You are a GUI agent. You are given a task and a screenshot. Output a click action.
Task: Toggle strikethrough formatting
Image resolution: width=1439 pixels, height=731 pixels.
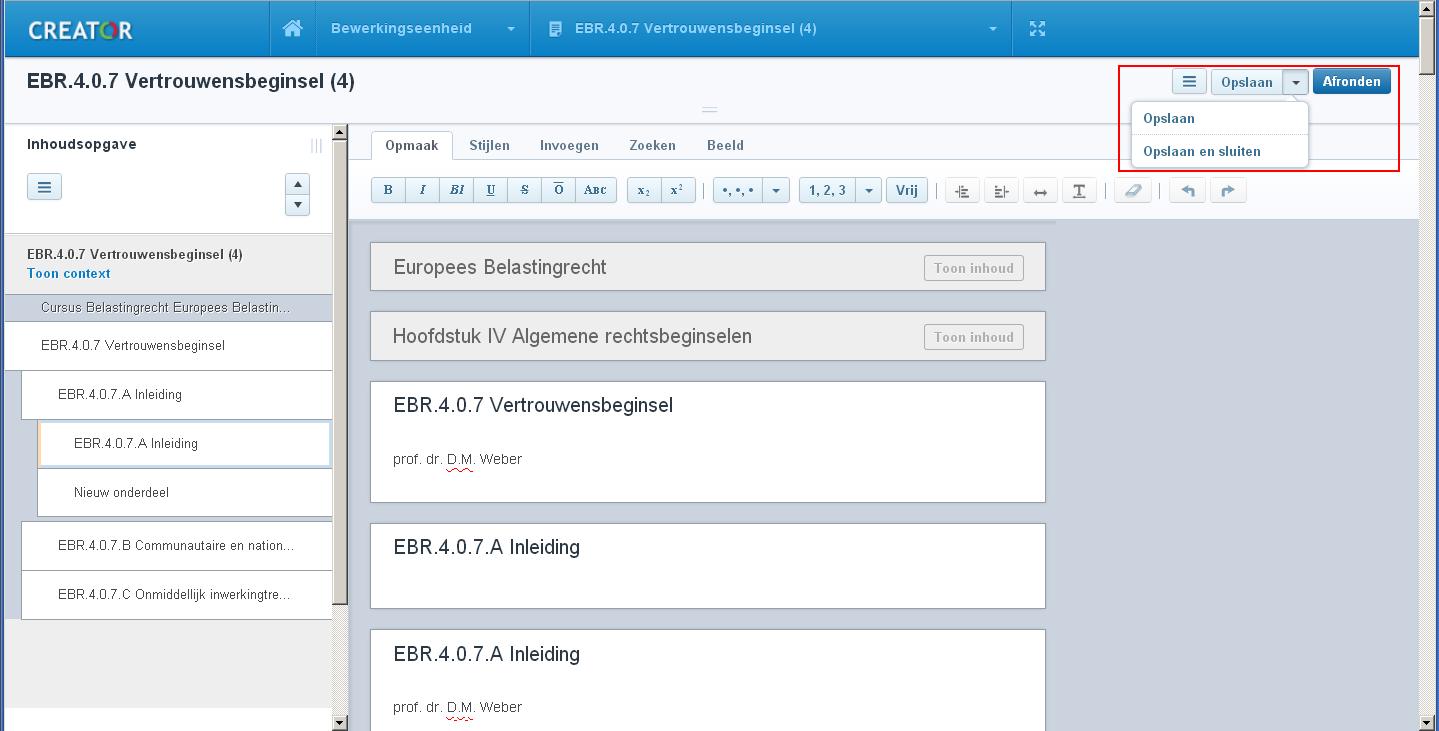524,190
